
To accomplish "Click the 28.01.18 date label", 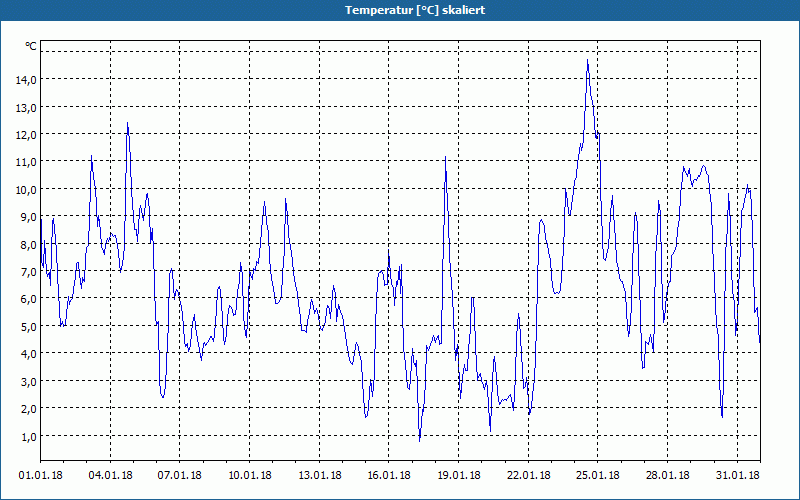I will (667, 475).
